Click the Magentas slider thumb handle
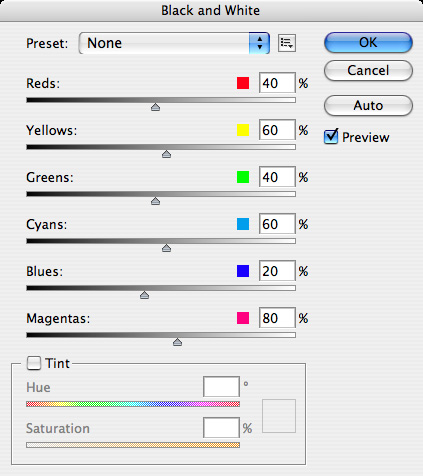Viewport: 423px width, 476px height. 177,342
